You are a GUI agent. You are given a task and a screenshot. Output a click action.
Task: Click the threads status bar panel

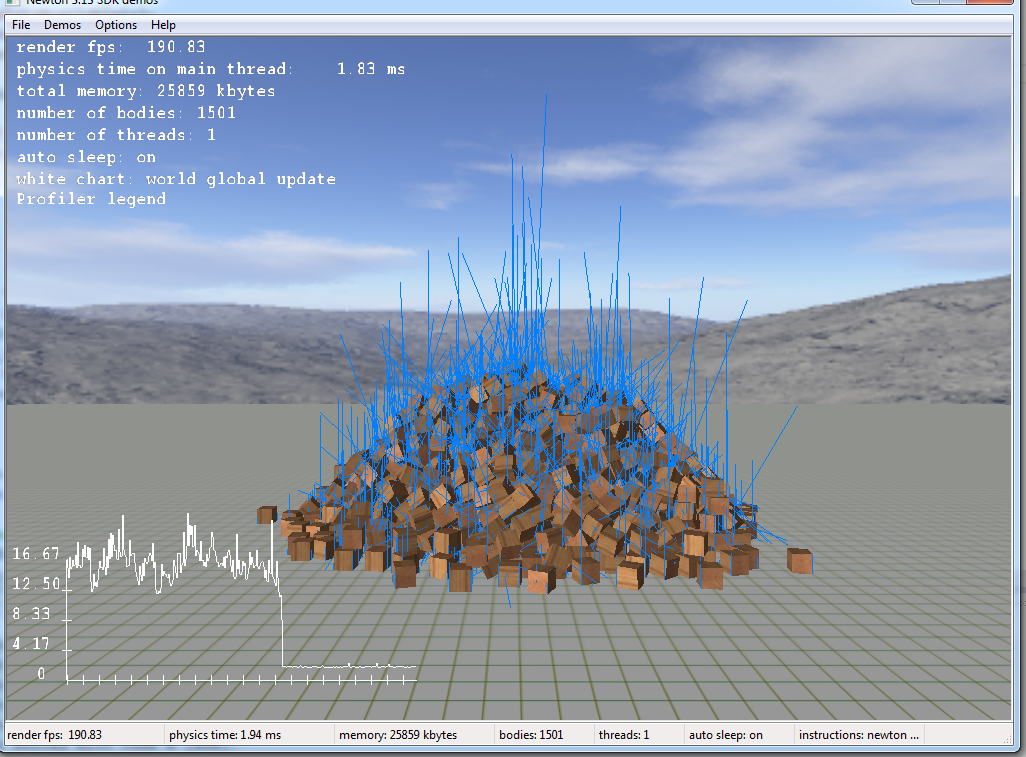624,735
